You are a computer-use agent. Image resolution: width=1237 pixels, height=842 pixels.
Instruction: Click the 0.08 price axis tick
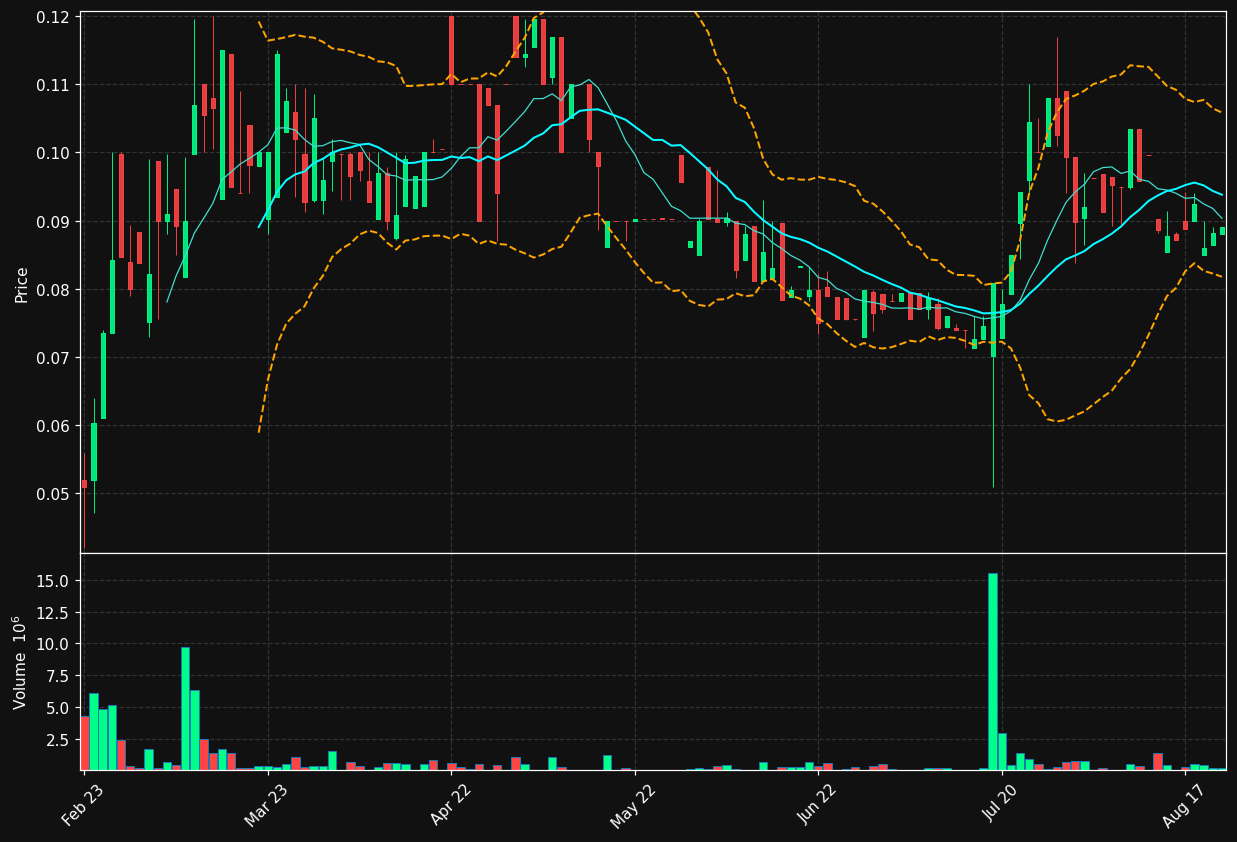coord(53,290)
